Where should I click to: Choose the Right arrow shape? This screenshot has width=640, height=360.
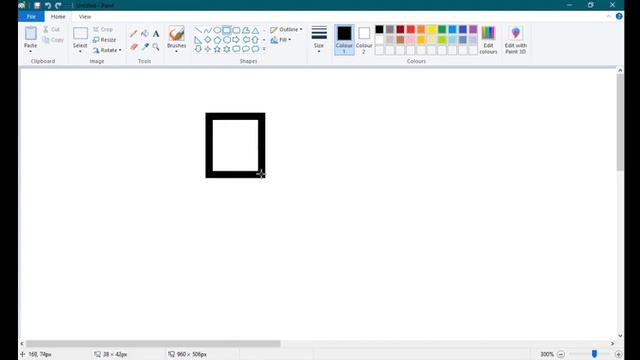click(x=236, y=40)
